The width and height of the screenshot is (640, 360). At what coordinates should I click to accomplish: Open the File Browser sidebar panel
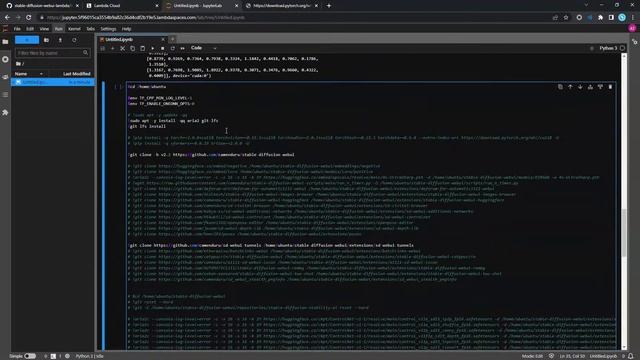point(5,42)
